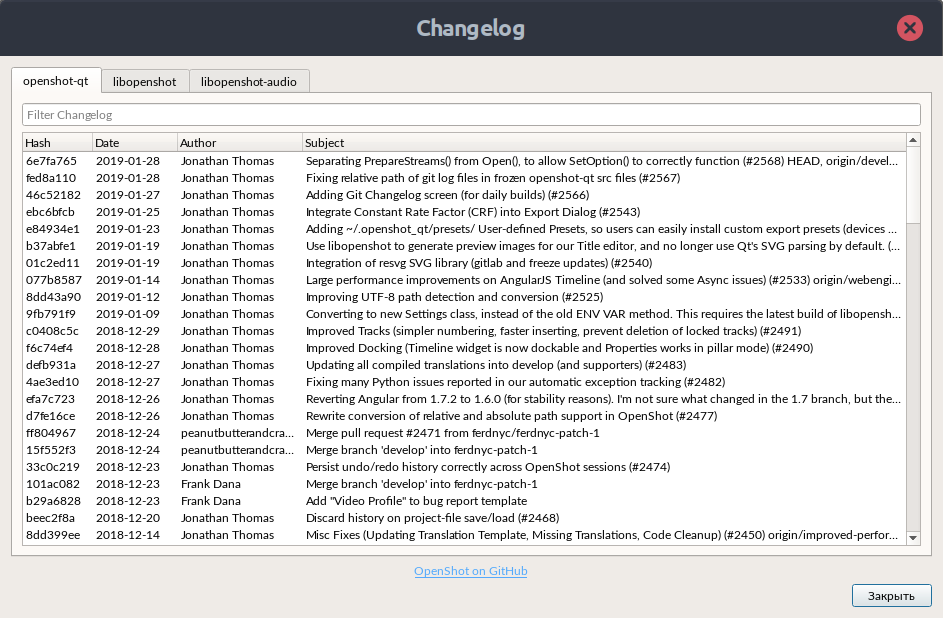Select commit hash beec2f8a

click(x=51, y=518)
